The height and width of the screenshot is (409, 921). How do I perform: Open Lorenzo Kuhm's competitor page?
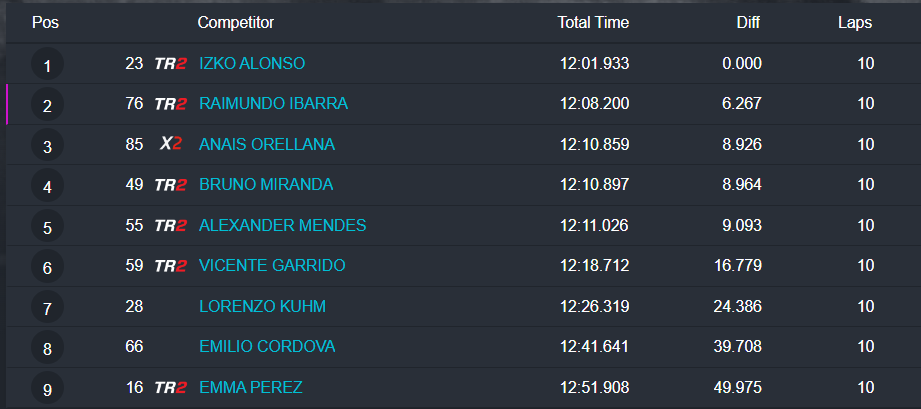262,307
